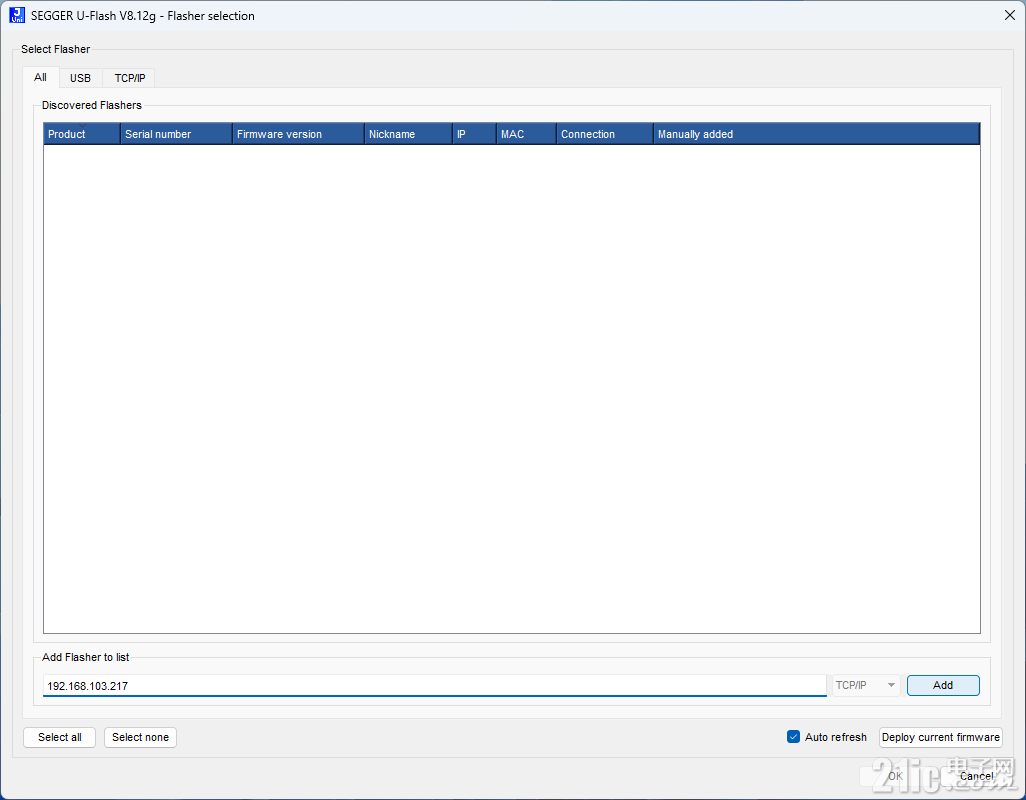
Task: Cancel the flasher selection dialog
Action: click(x=976, y=776)
